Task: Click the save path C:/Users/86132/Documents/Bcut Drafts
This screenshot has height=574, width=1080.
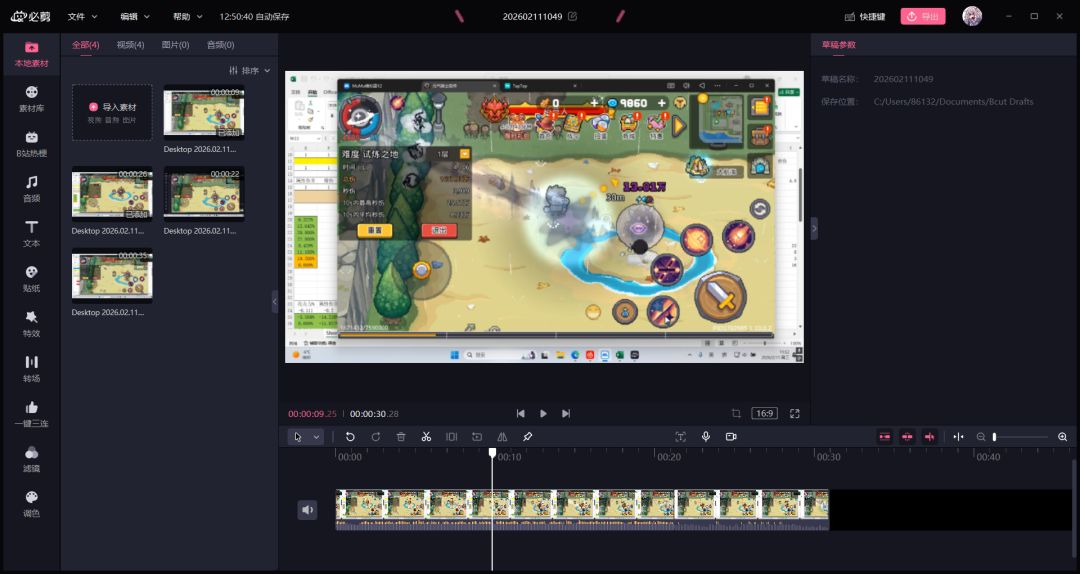Action: click(x=953, y=101)
